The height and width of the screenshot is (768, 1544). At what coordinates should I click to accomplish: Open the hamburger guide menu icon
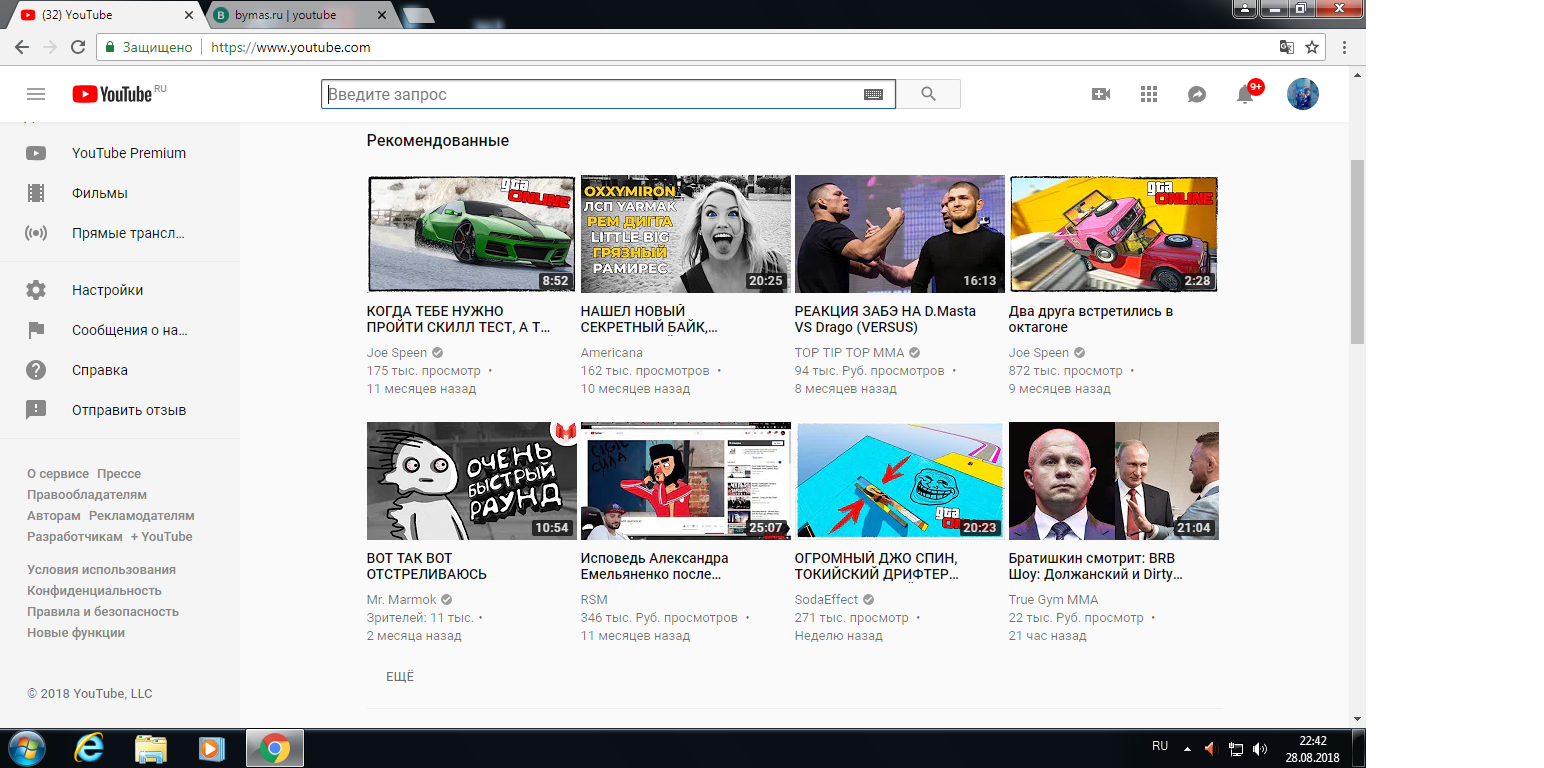[36, 94]
